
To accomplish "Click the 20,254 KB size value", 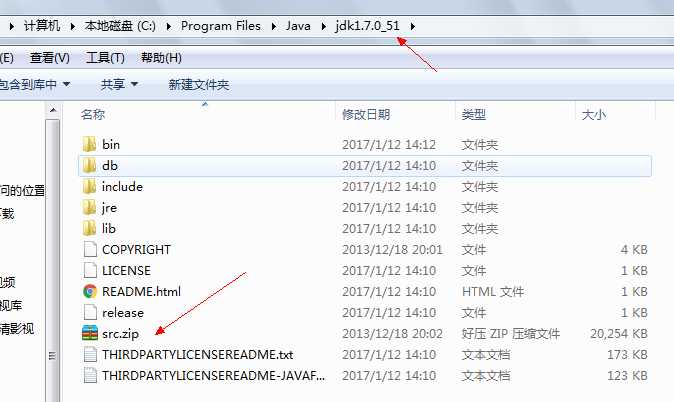I will [x=619, y=334].
